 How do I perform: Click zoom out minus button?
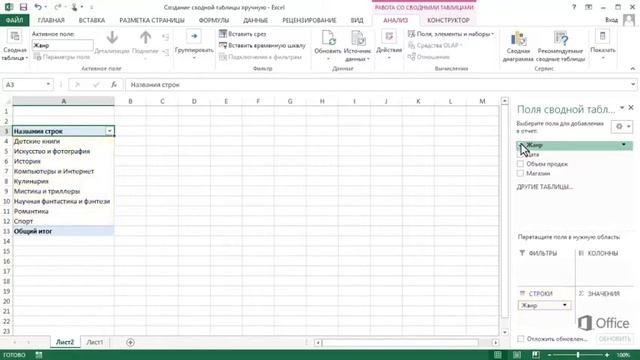pyautogui.click(x=549, y=355)
